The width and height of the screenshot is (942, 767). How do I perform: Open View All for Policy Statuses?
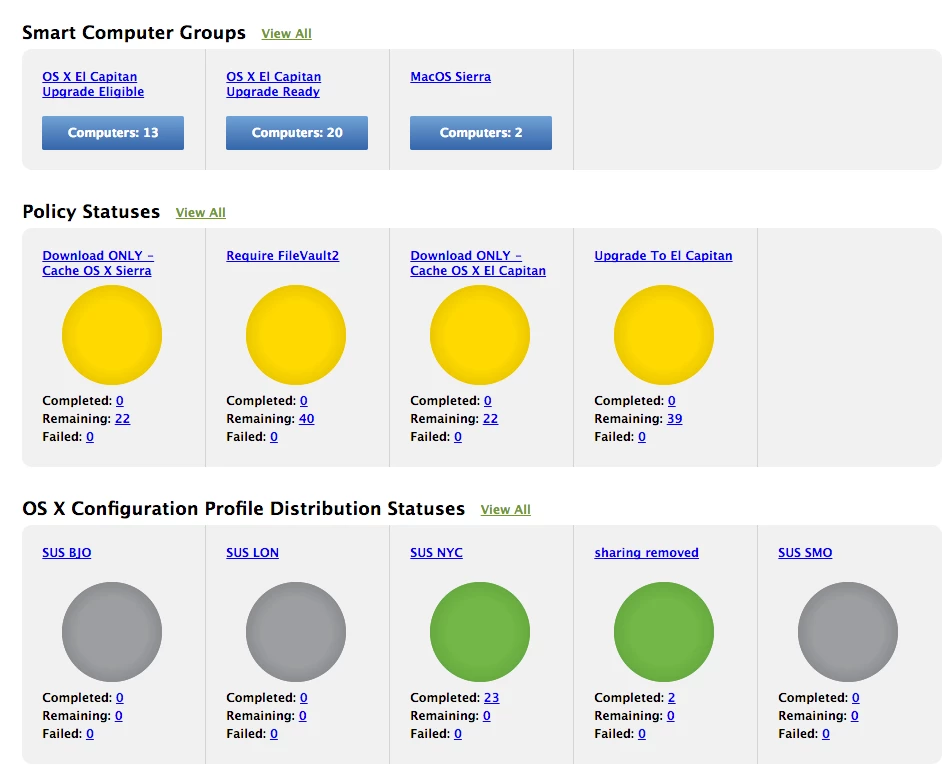[x=201, y=213]
